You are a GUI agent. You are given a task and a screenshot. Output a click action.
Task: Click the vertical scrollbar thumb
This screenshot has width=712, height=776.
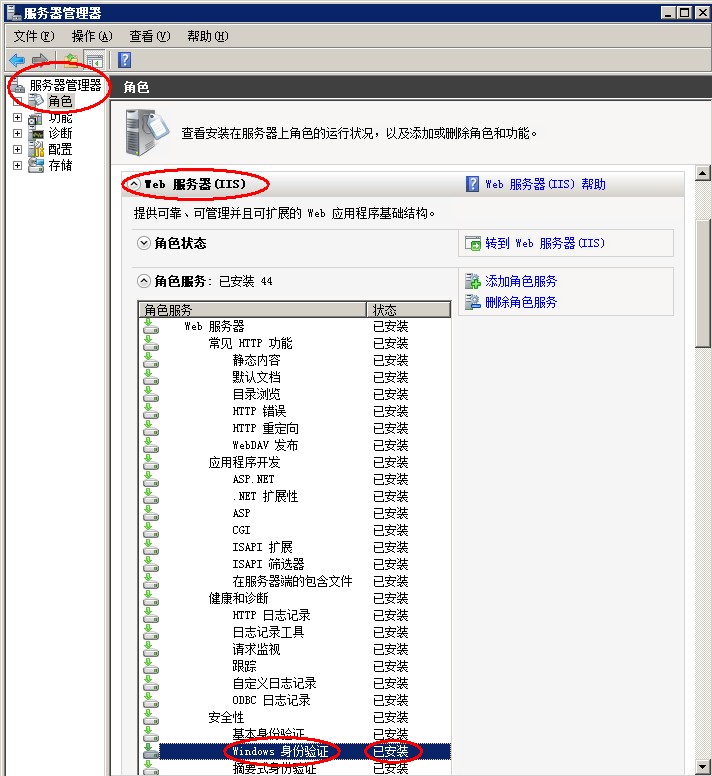click(703, 284)
